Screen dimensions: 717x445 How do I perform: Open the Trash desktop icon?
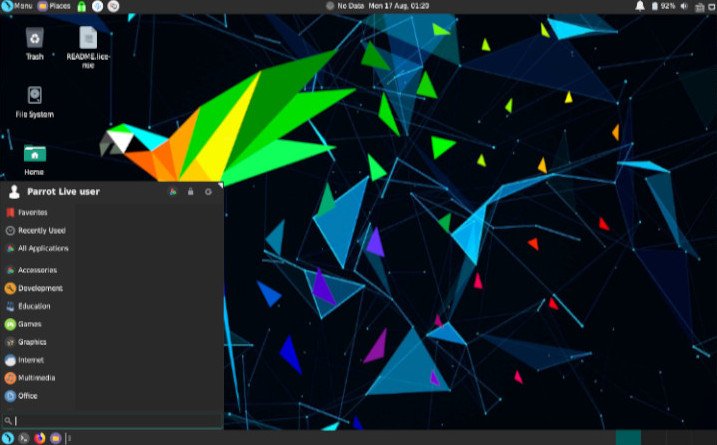click(x=35, y=43)
